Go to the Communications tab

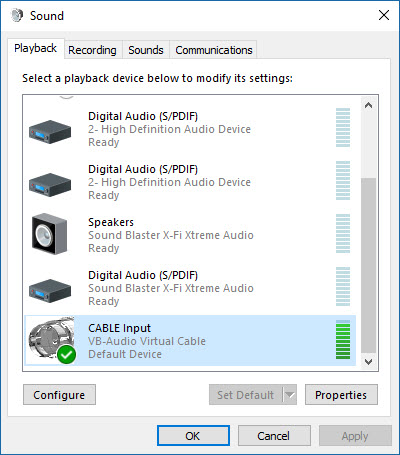[214, 50]
